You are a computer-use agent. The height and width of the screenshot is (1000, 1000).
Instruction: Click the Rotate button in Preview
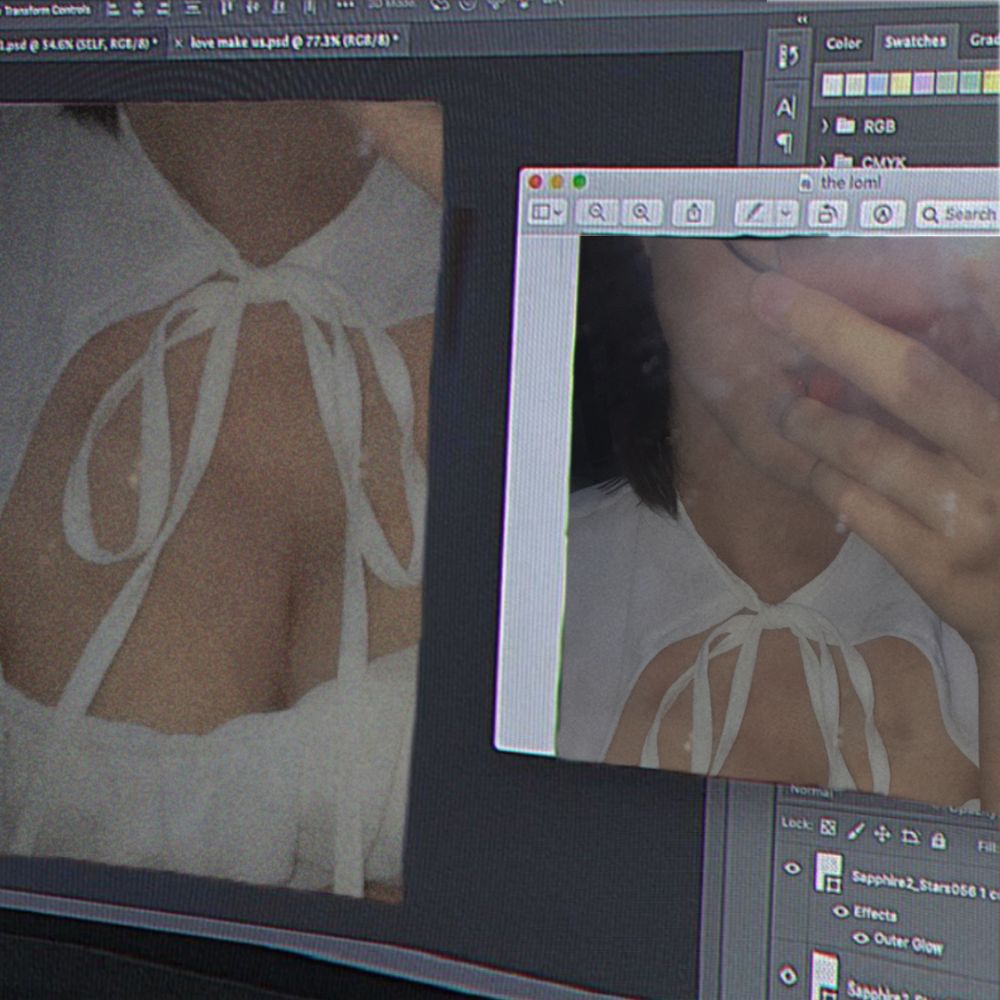(x=827, y=214)
